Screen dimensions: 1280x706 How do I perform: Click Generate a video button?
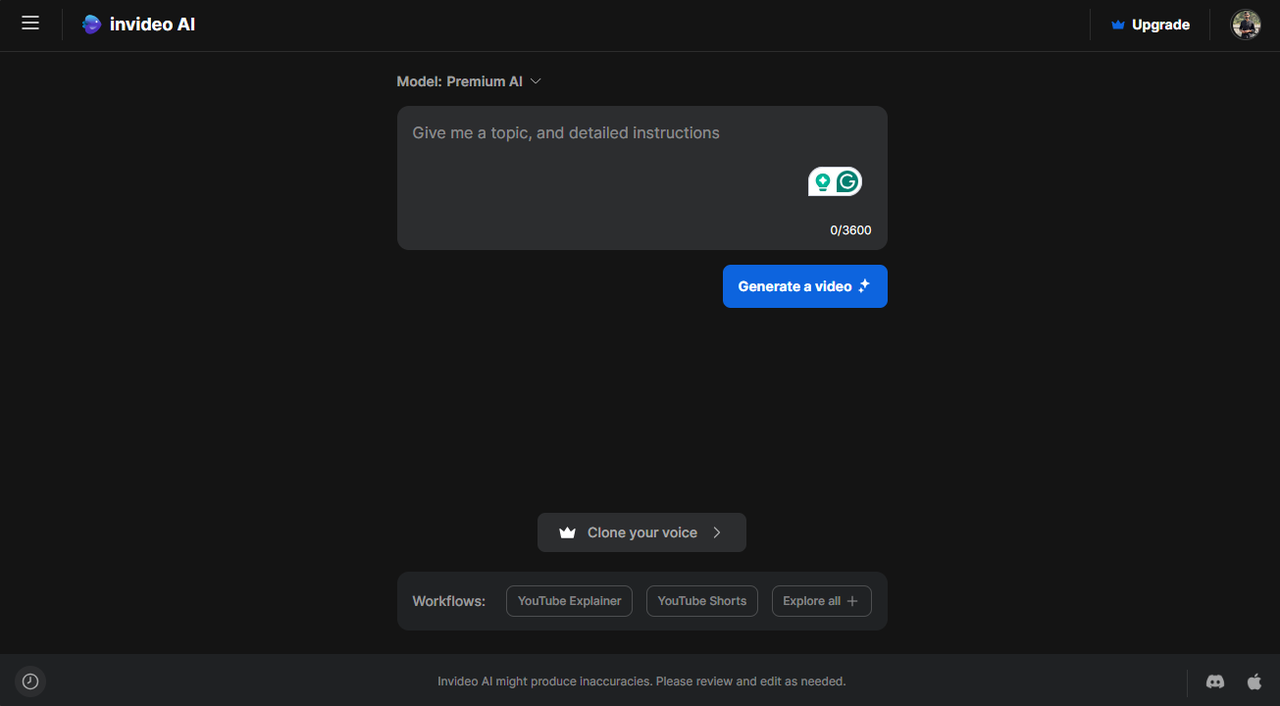click(805, 286)
